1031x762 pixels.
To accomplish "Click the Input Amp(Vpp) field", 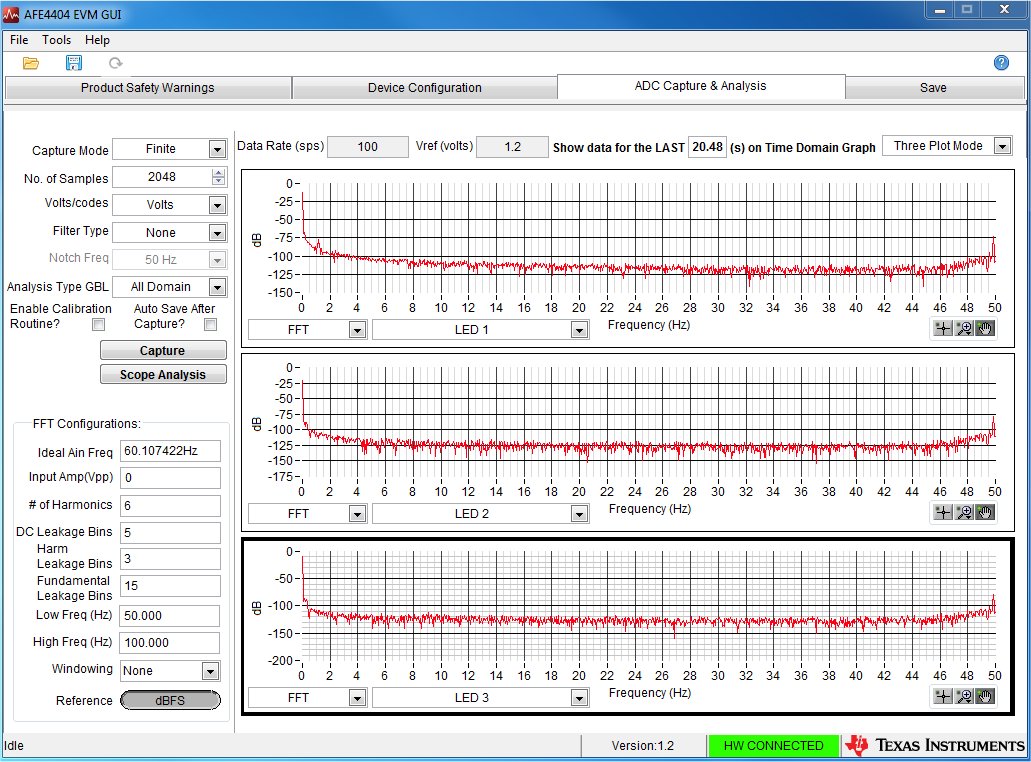I will (x=170, y=478).
